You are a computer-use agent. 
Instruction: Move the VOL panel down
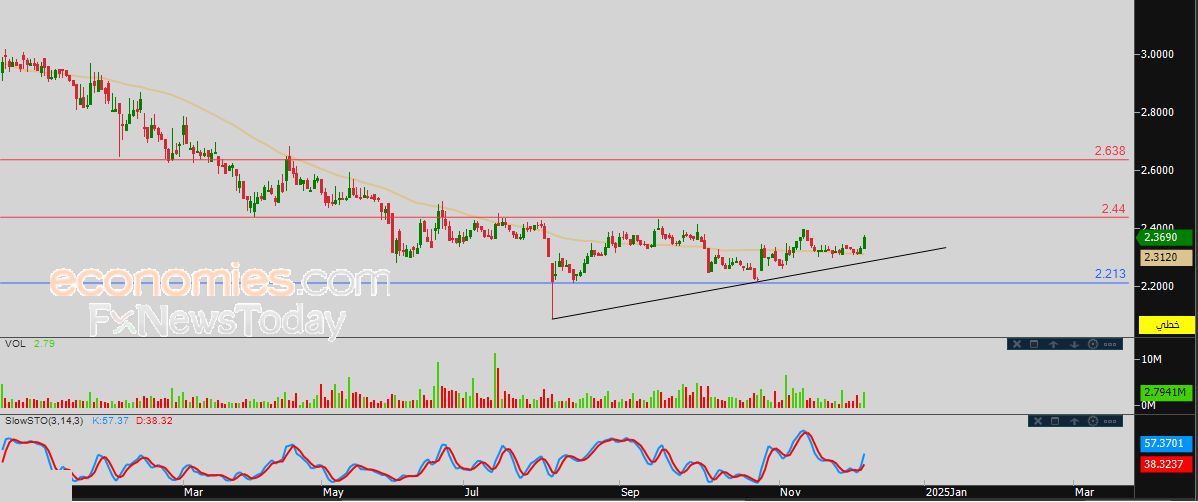point(1074,345)
